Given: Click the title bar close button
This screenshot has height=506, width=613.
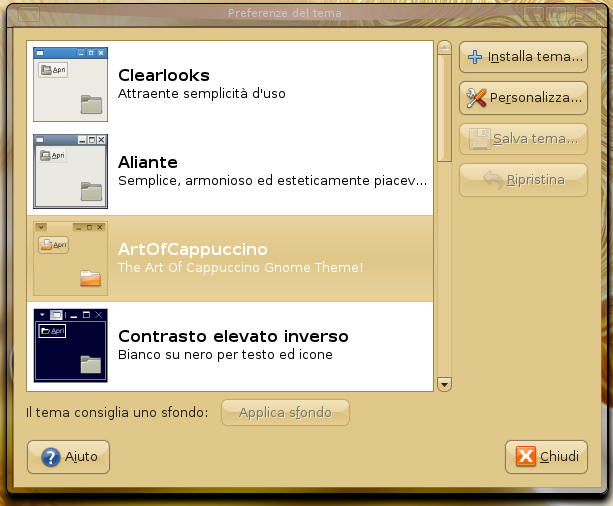Looking at the screenshot, I should click(x=586, y=14).
